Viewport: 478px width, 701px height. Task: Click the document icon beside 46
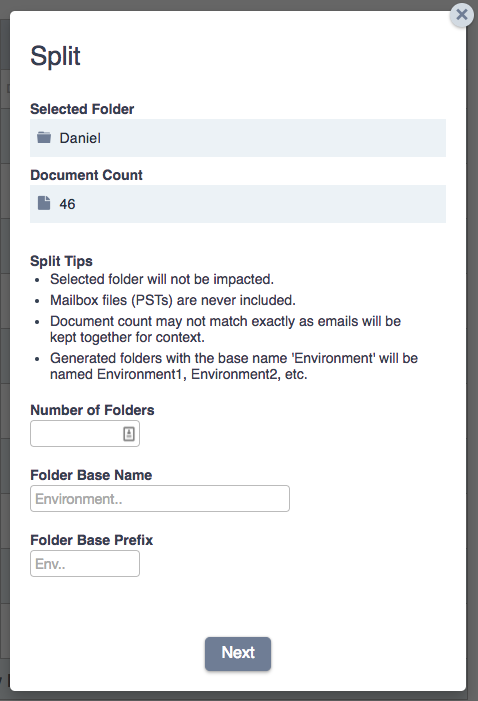click(44, 203)
